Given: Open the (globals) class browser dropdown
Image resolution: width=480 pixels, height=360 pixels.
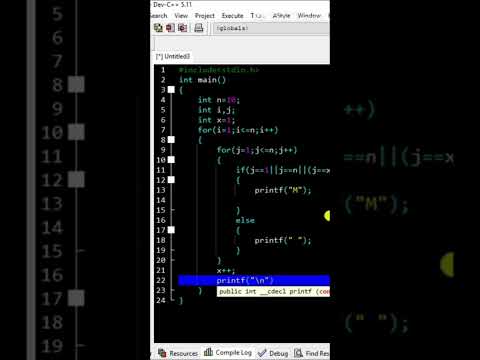Looking at the screenshot, I should [x=272, y=28].
